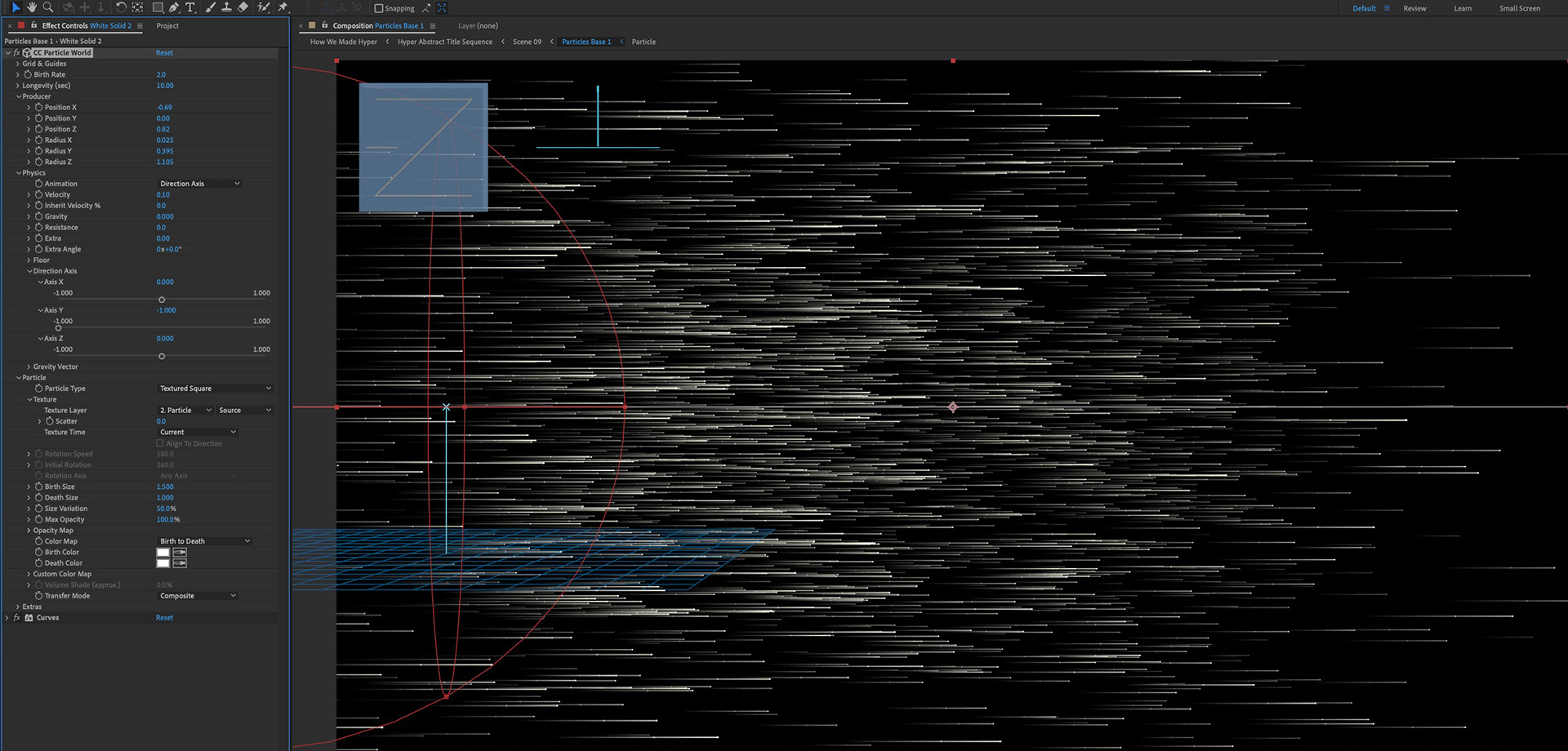Select the Pen tool

pyautogui.click(x=174, y=7)
